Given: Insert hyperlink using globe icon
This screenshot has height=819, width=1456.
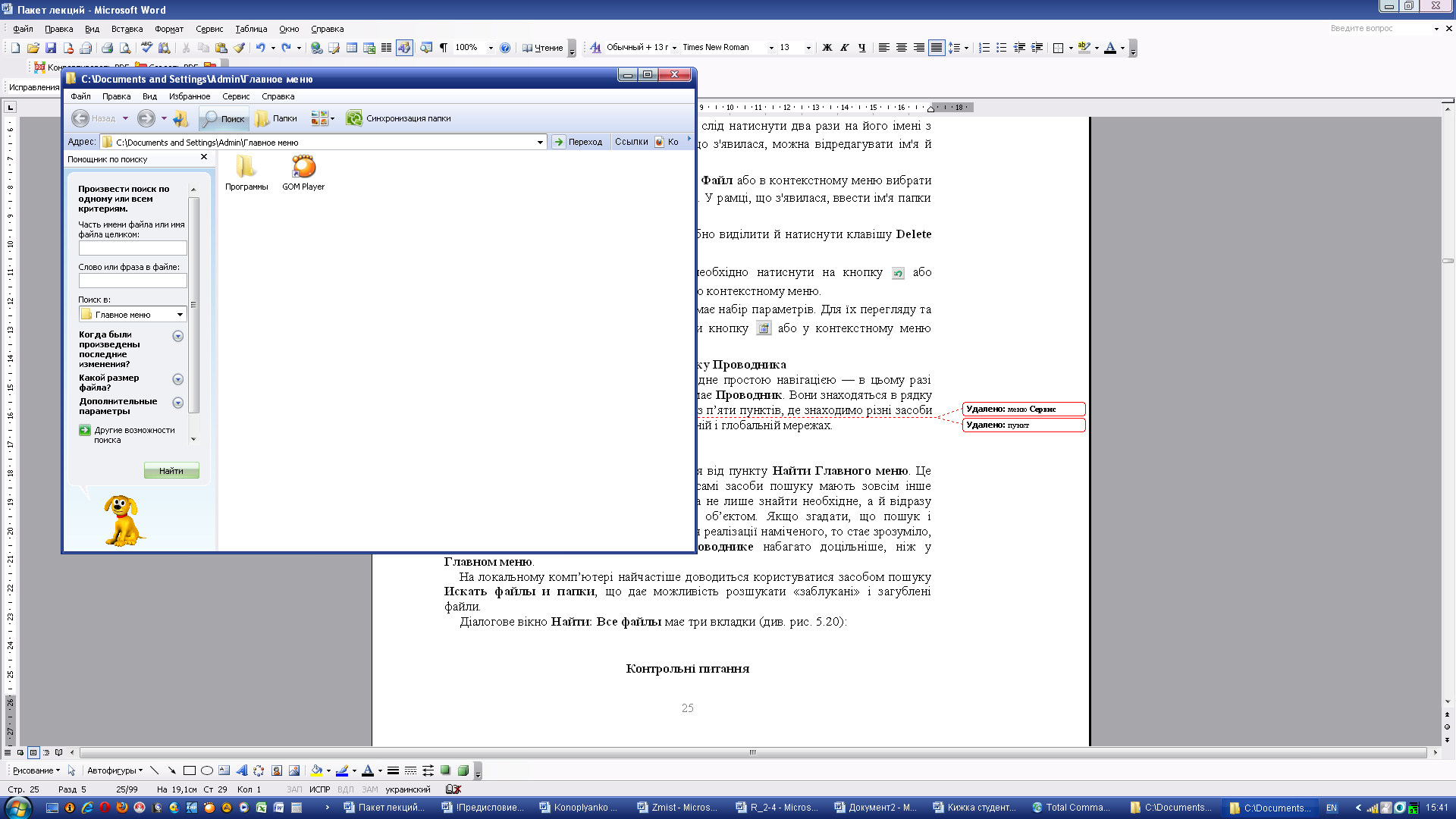Looking at the screenshot, I should click(x=317, y=48).
